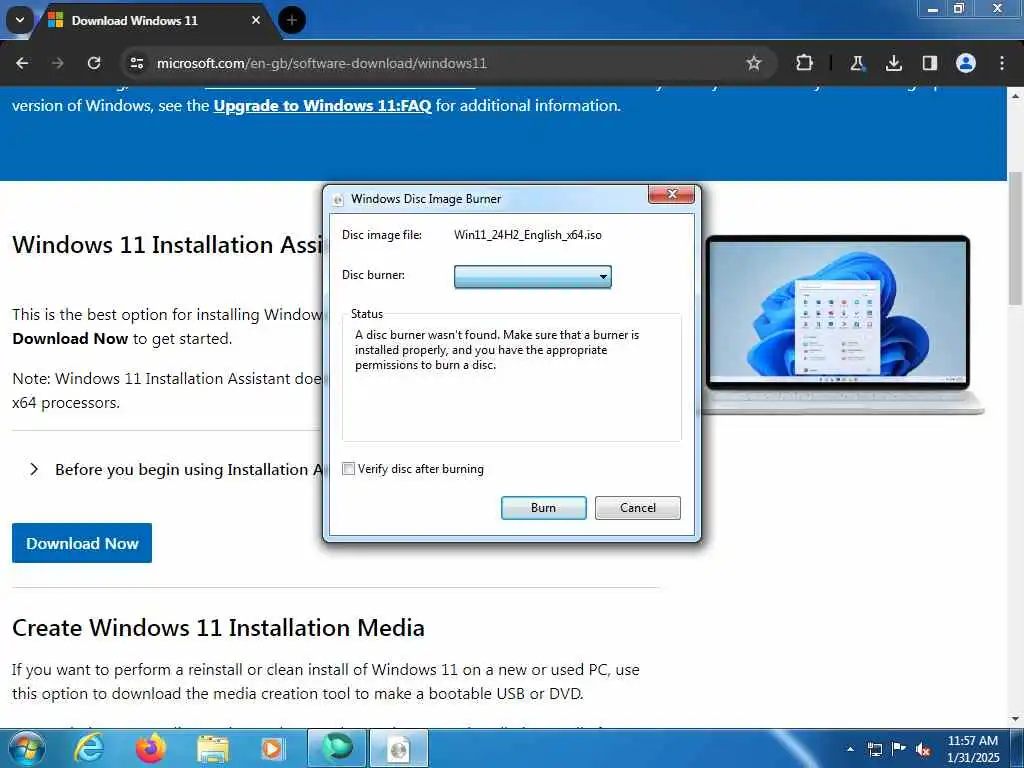Minimize the browser window
The height and width of the screenshot is (768, 1024).
point(933,9)
